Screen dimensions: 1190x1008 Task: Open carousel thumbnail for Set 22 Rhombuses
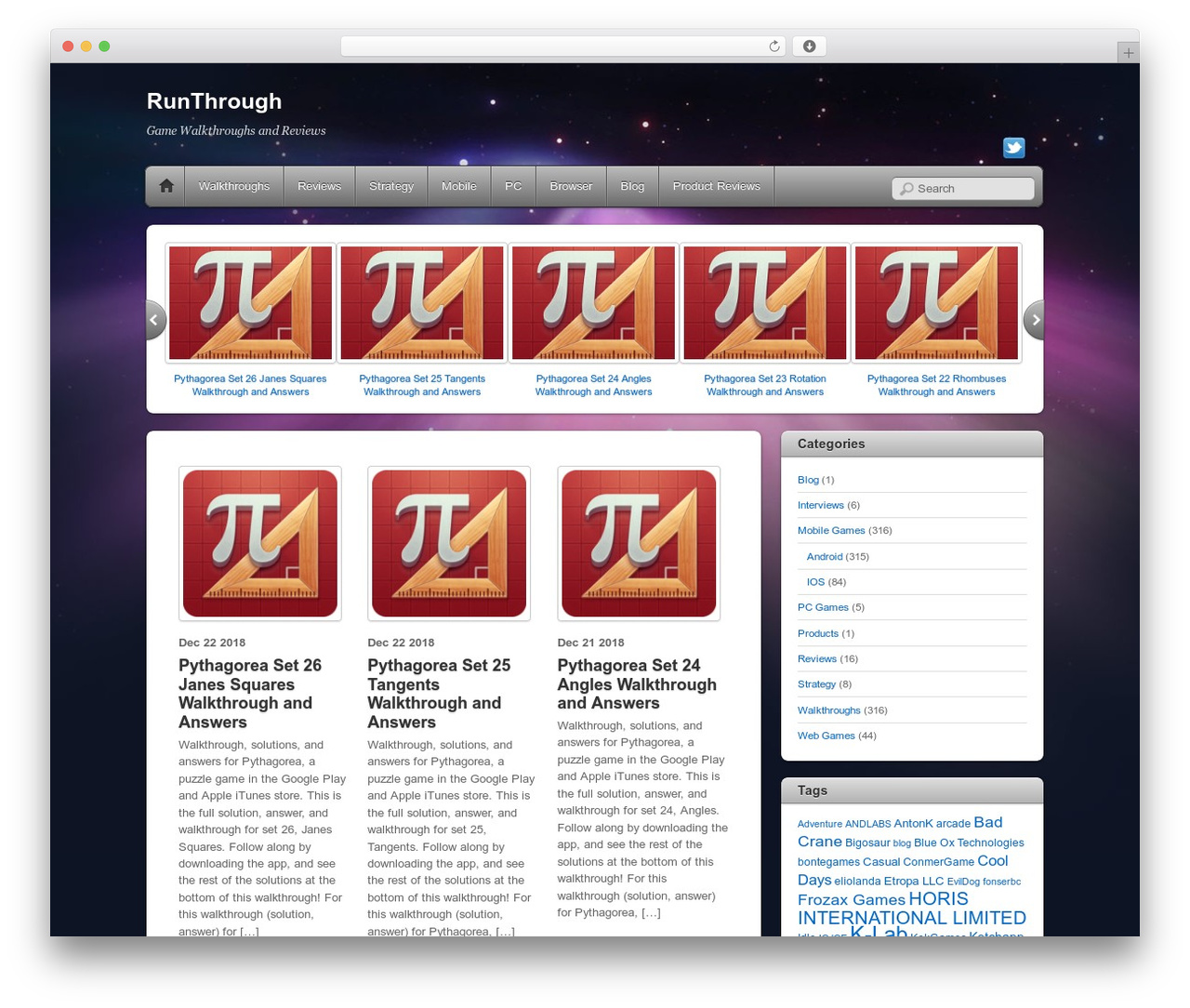click(x=936, y=303)
